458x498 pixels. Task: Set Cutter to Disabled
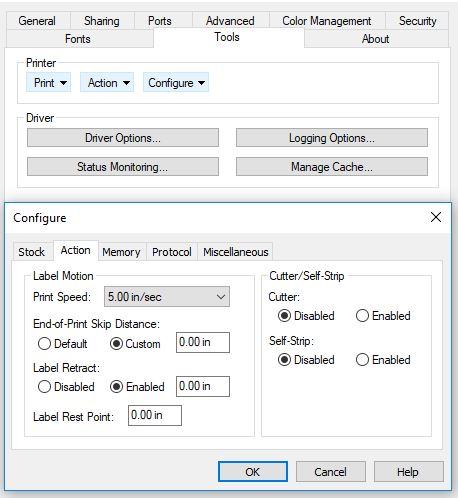306,316
